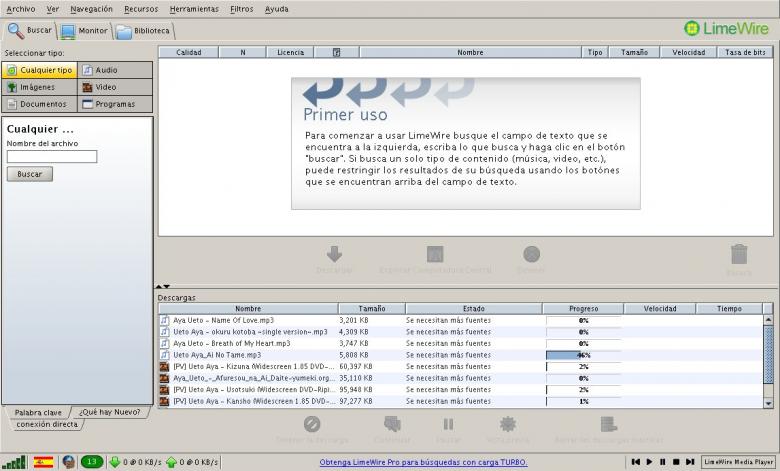Open the Recursos menu
This screenshot has height=471, width=780.
pyautogui.click(x=141, y=9)
